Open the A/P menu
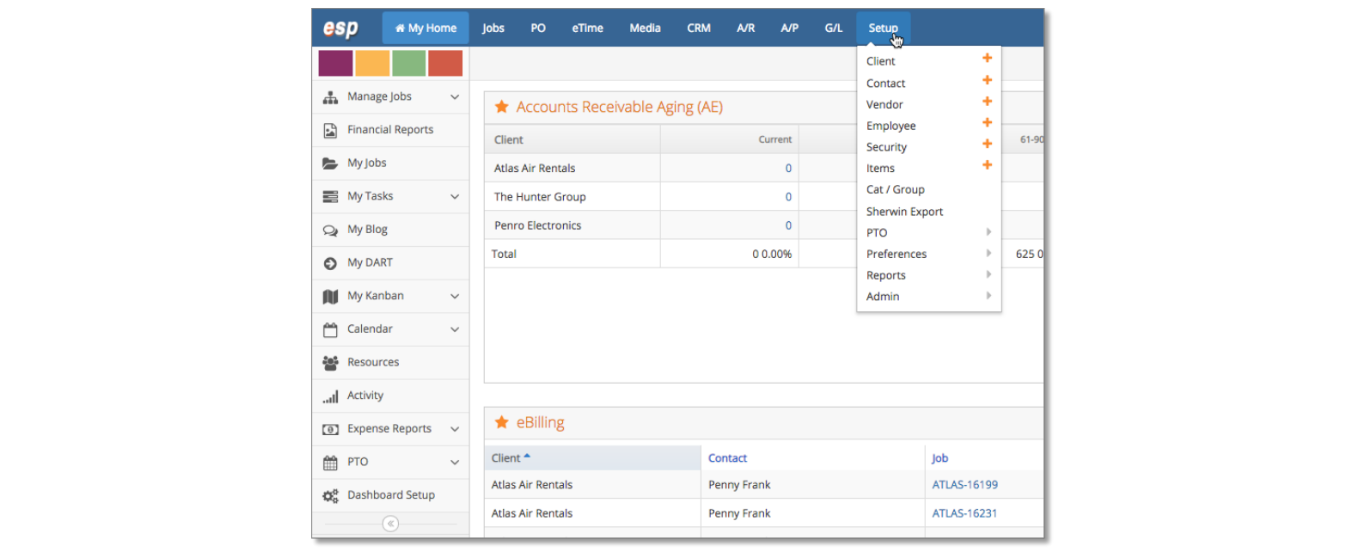 (x=790, y=28)
